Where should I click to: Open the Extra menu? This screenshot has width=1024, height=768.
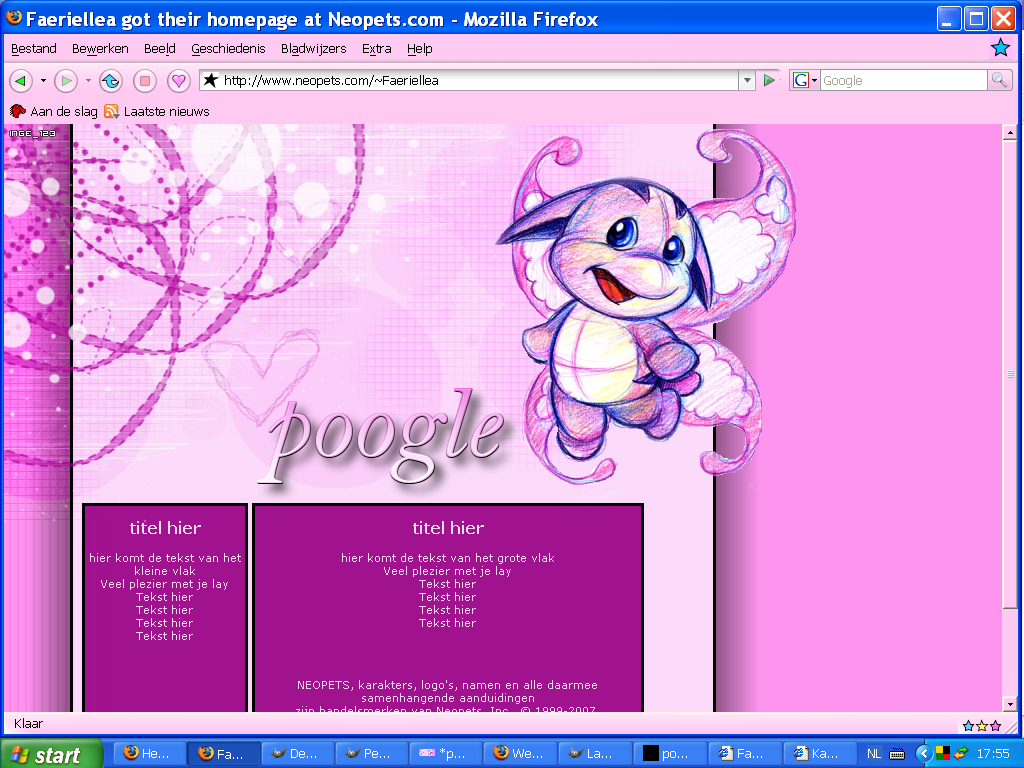coord(377,48)
